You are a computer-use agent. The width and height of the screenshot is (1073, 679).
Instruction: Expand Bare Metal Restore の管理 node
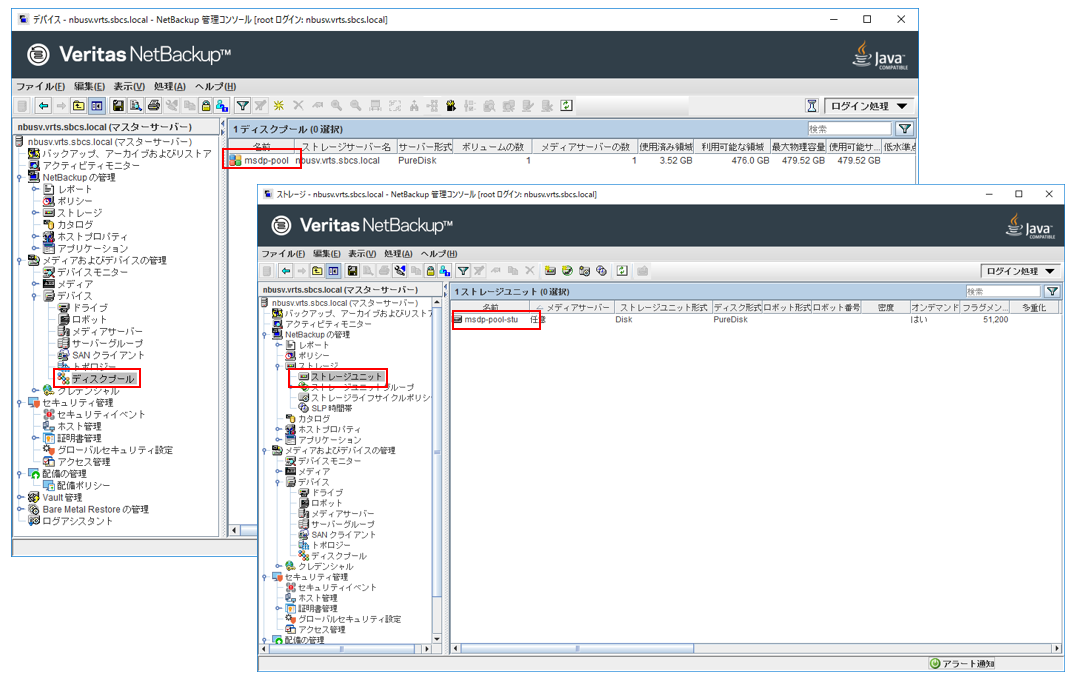pos(19,509)
